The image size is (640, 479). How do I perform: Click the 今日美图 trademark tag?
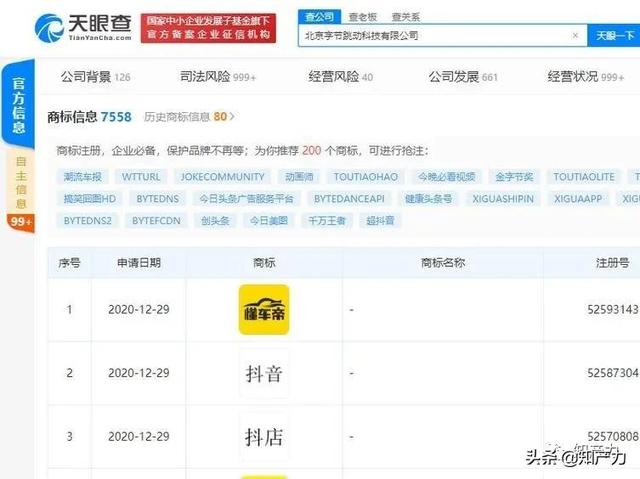(x=269, y=221)
